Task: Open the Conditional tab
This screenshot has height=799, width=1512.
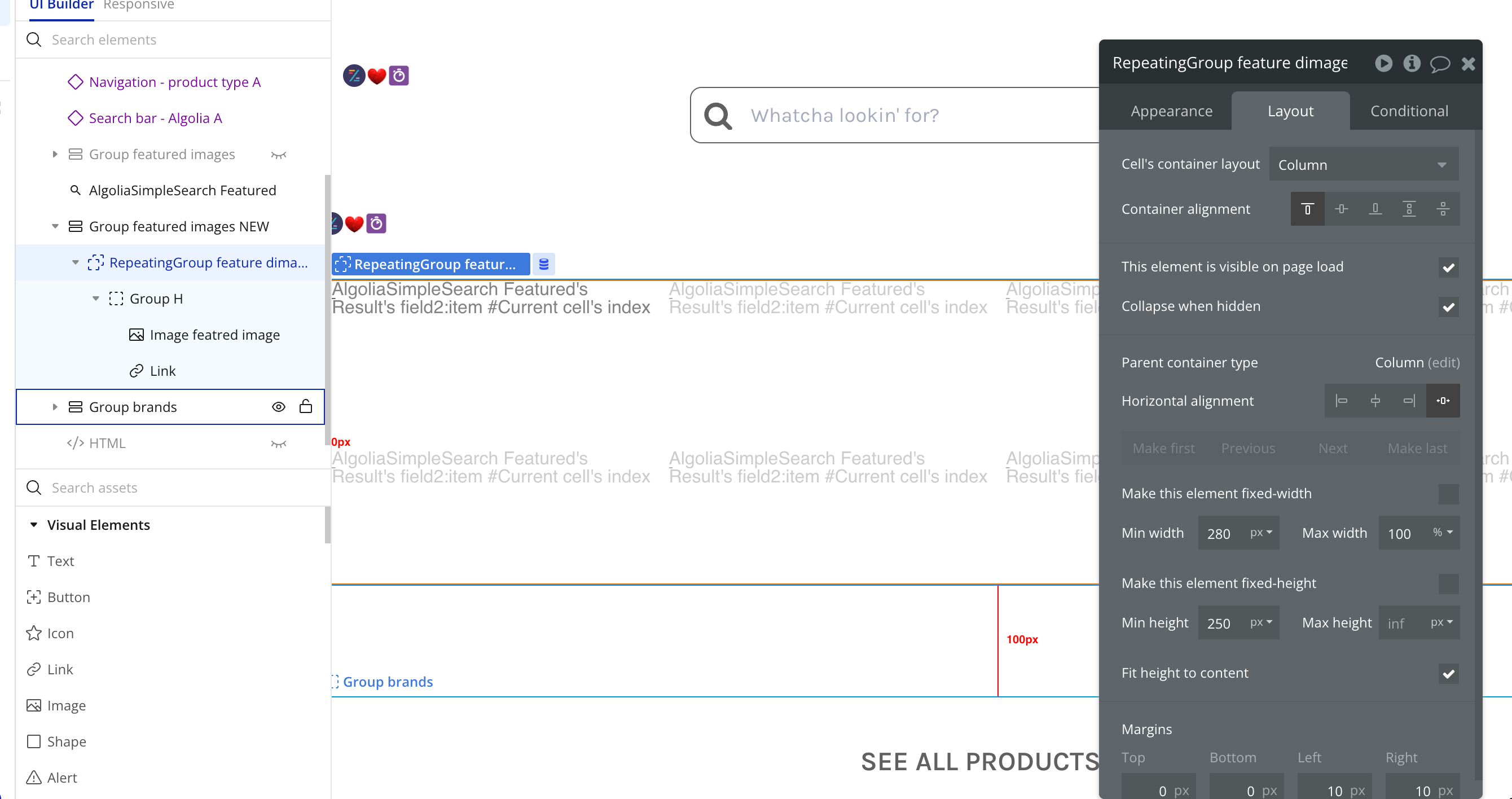Action: [x=1409, y=111]
